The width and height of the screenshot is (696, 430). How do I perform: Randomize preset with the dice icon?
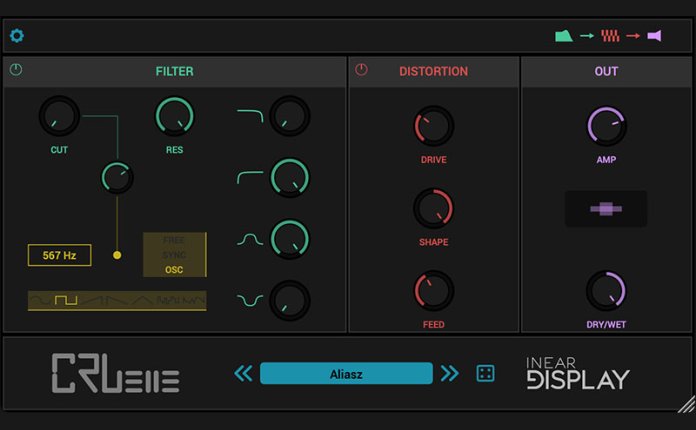[x=484, y=373]
